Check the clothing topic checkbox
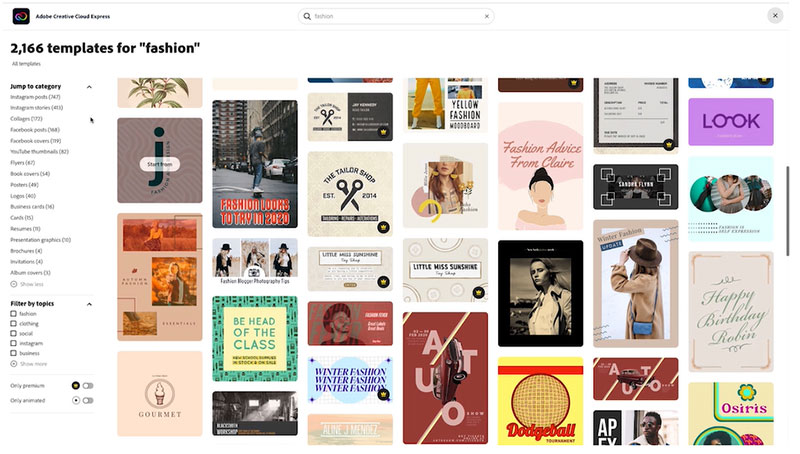 click(x=14, y=325)
